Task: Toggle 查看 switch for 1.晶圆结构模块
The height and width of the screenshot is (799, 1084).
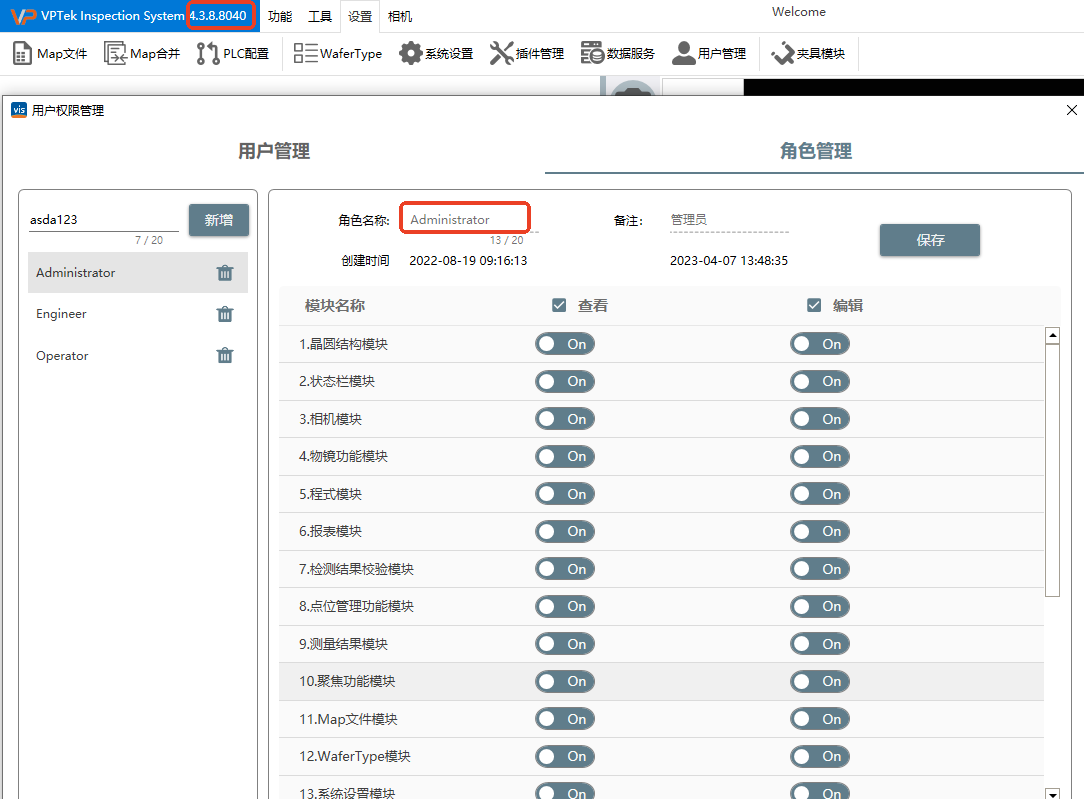Action: coord(565,344)
